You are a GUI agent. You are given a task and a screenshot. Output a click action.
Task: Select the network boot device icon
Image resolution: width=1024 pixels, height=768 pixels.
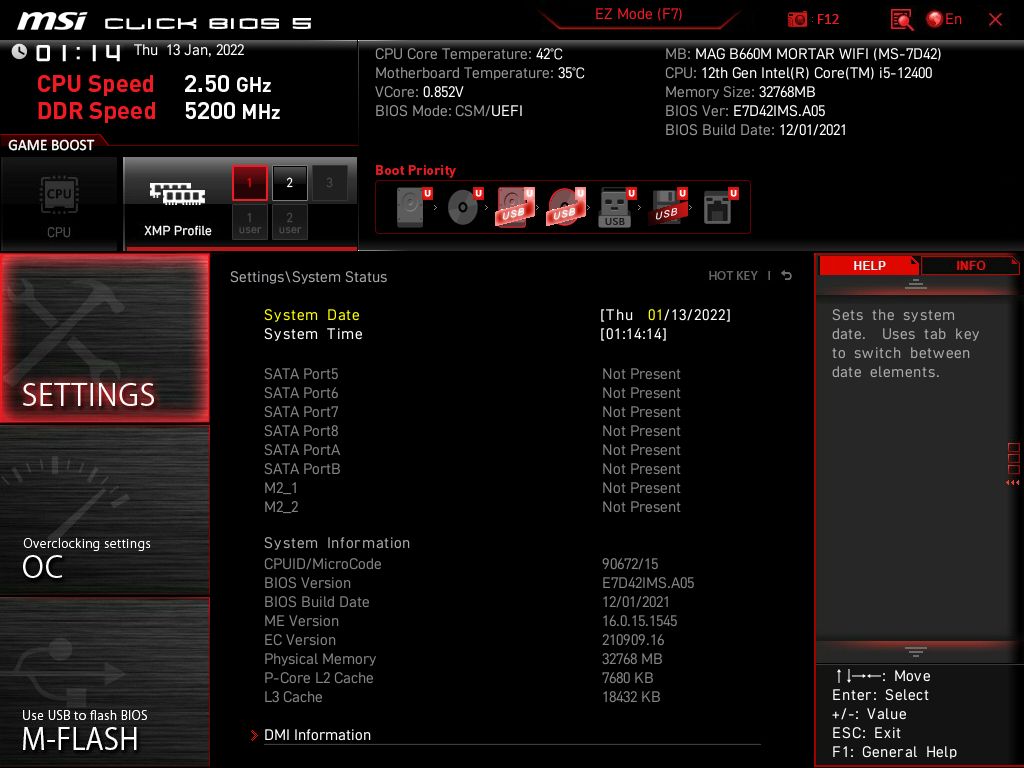[720, 207]
